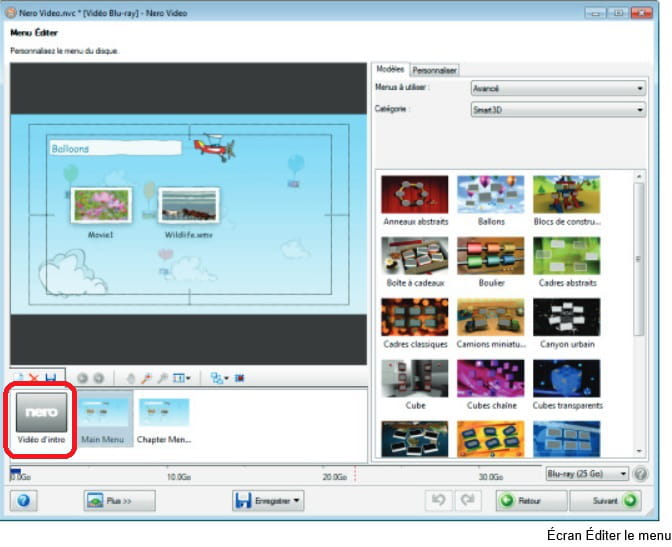This screenshot has height=547, width=672.
Task: Click the blue help question mark button
Action: coord(24,500)
